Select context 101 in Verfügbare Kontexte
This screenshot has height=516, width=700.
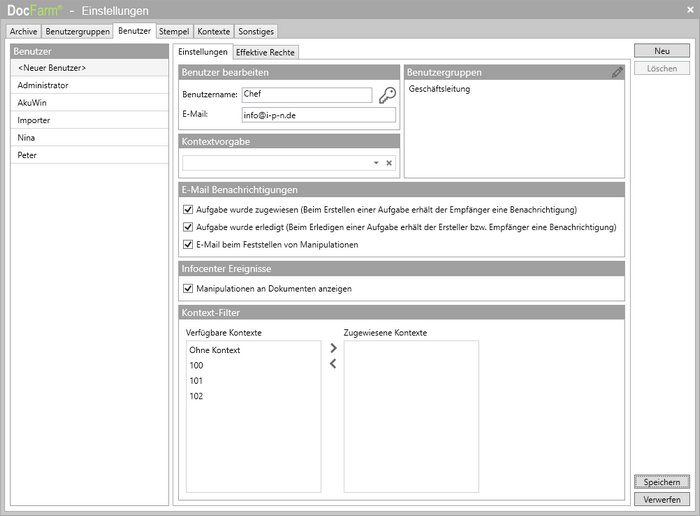(197, 381)
